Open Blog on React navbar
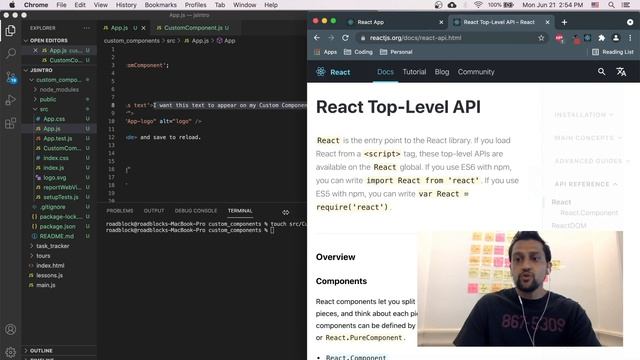The width and height of the screenshot is (640, 360). (442, 72)
